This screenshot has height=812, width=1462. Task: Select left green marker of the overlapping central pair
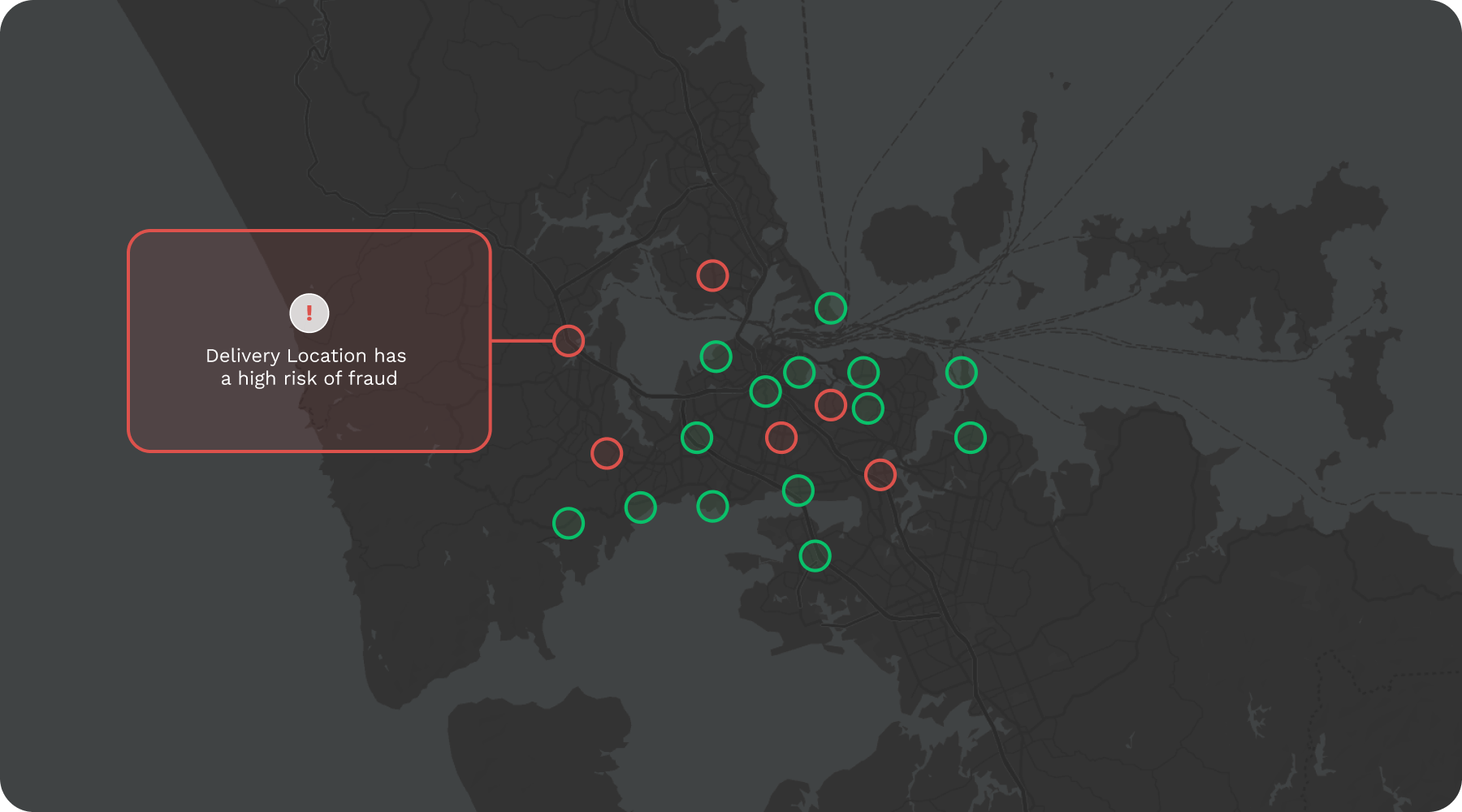click(765, 391)
